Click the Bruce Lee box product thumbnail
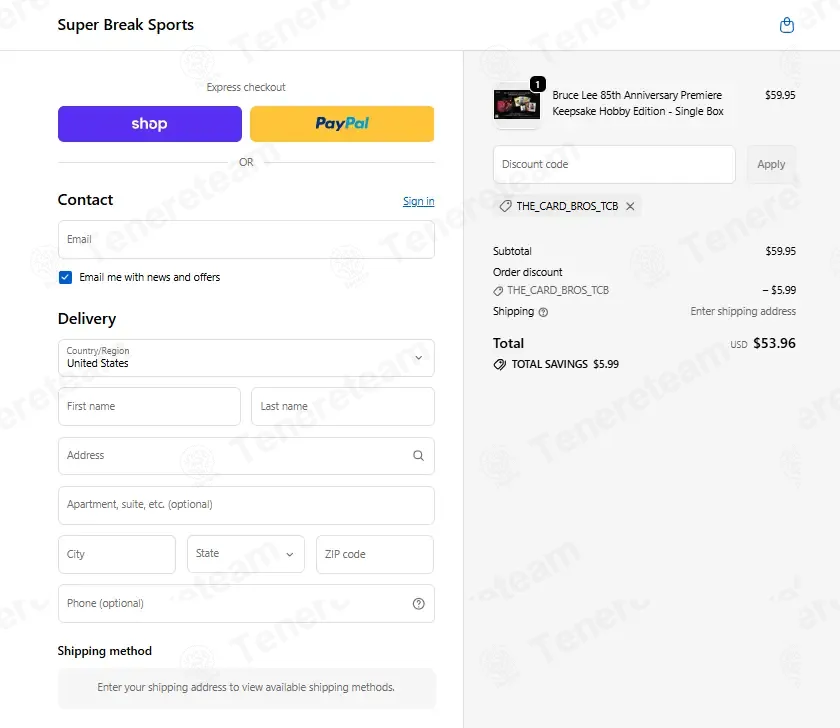The width and height of the screenshot is (840, 728). tap(516, 104)
